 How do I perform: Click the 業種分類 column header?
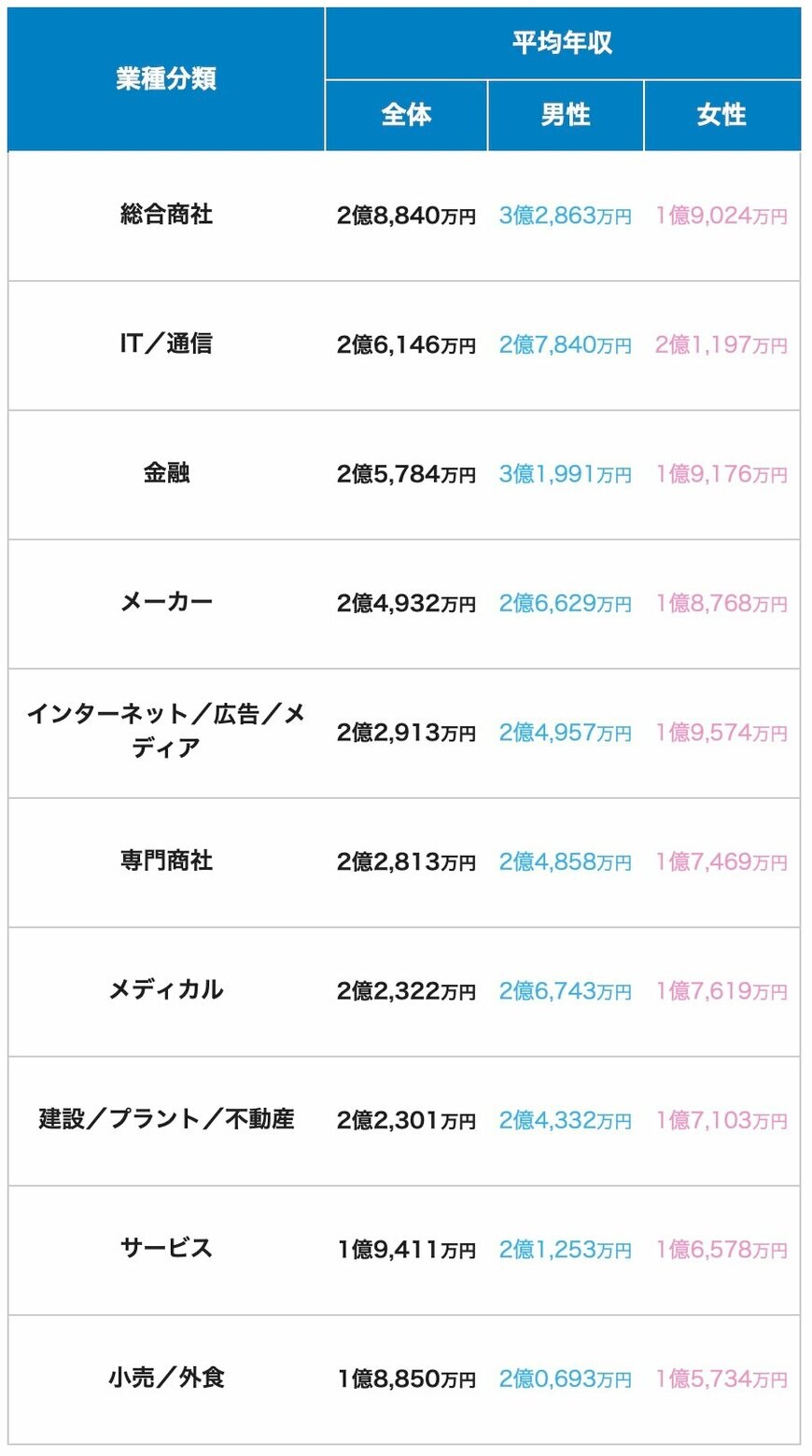click(x=166, y=79)
